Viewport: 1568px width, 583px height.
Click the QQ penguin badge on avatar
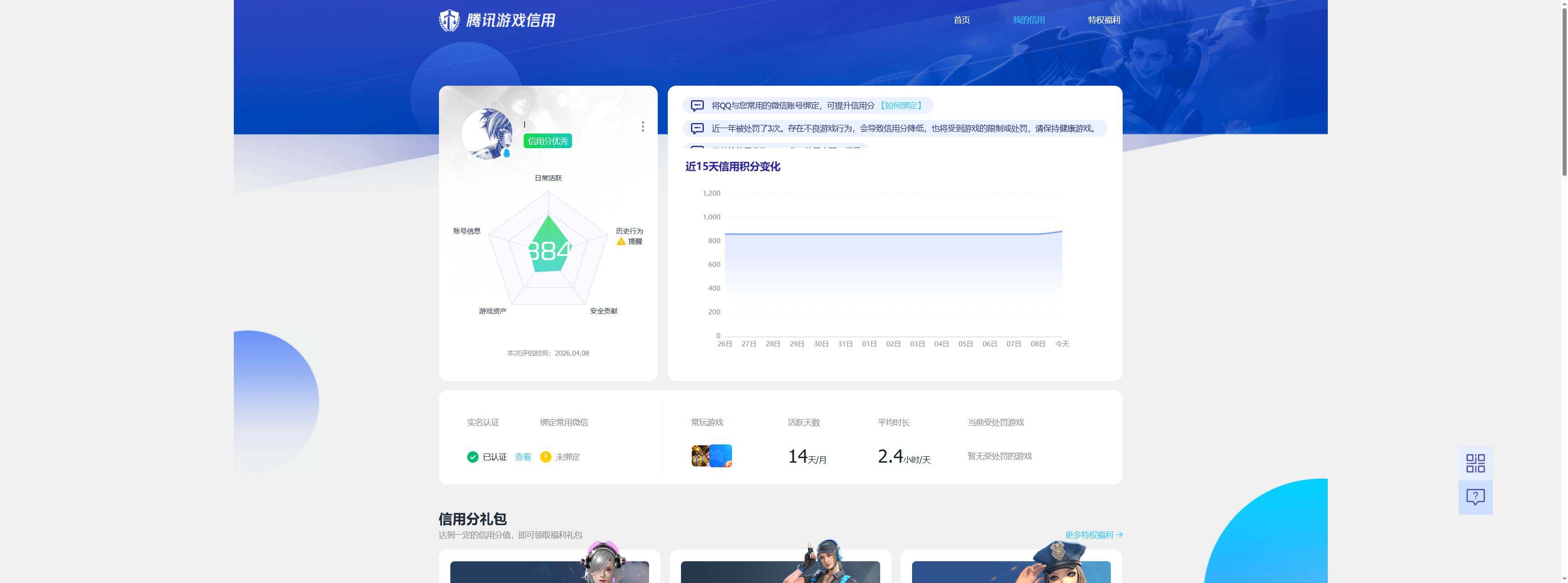tap(506, 153)
